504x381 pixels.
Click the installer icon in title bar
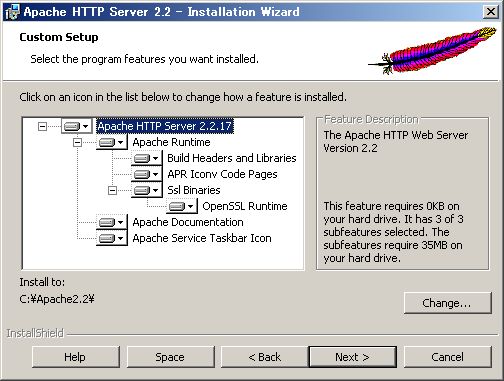[13, 12]
